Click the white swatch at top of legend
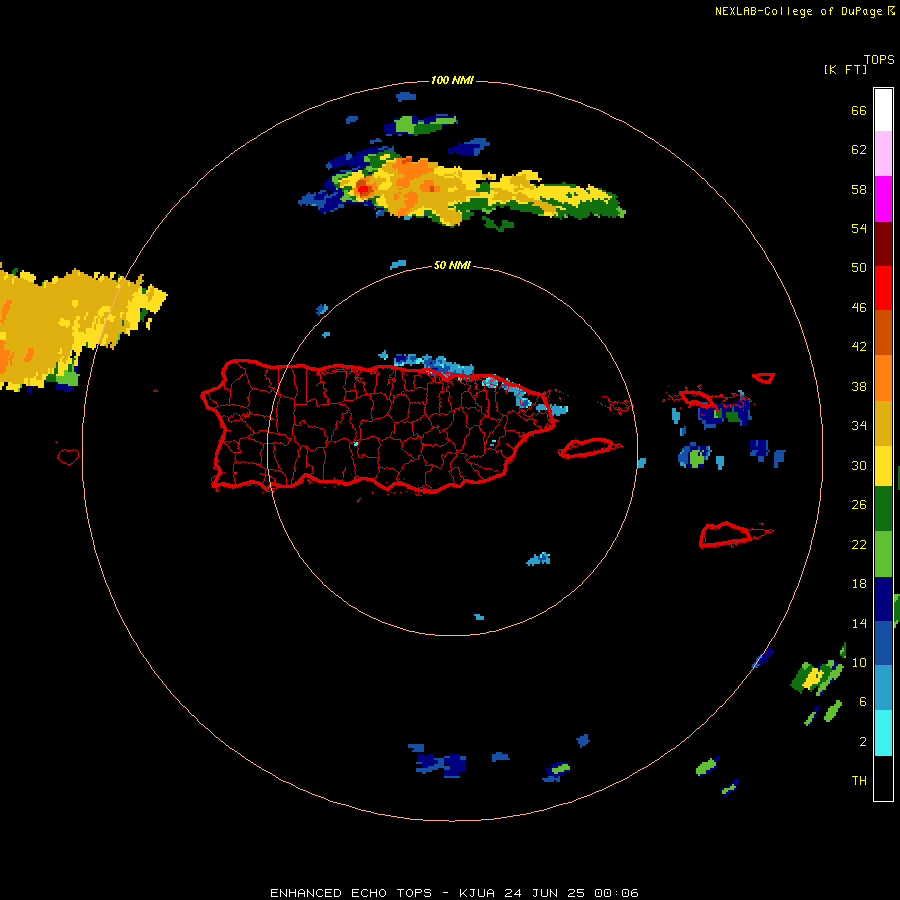Viewport: 900px width, 900px height. (x=883, y=110)
